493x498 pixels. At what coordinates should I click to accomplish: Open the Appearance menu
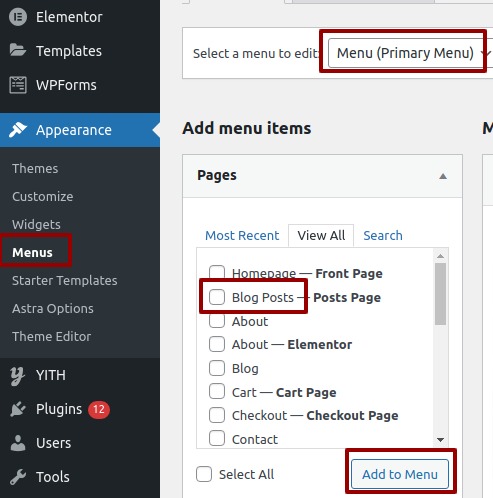click(x=80, y=130)
